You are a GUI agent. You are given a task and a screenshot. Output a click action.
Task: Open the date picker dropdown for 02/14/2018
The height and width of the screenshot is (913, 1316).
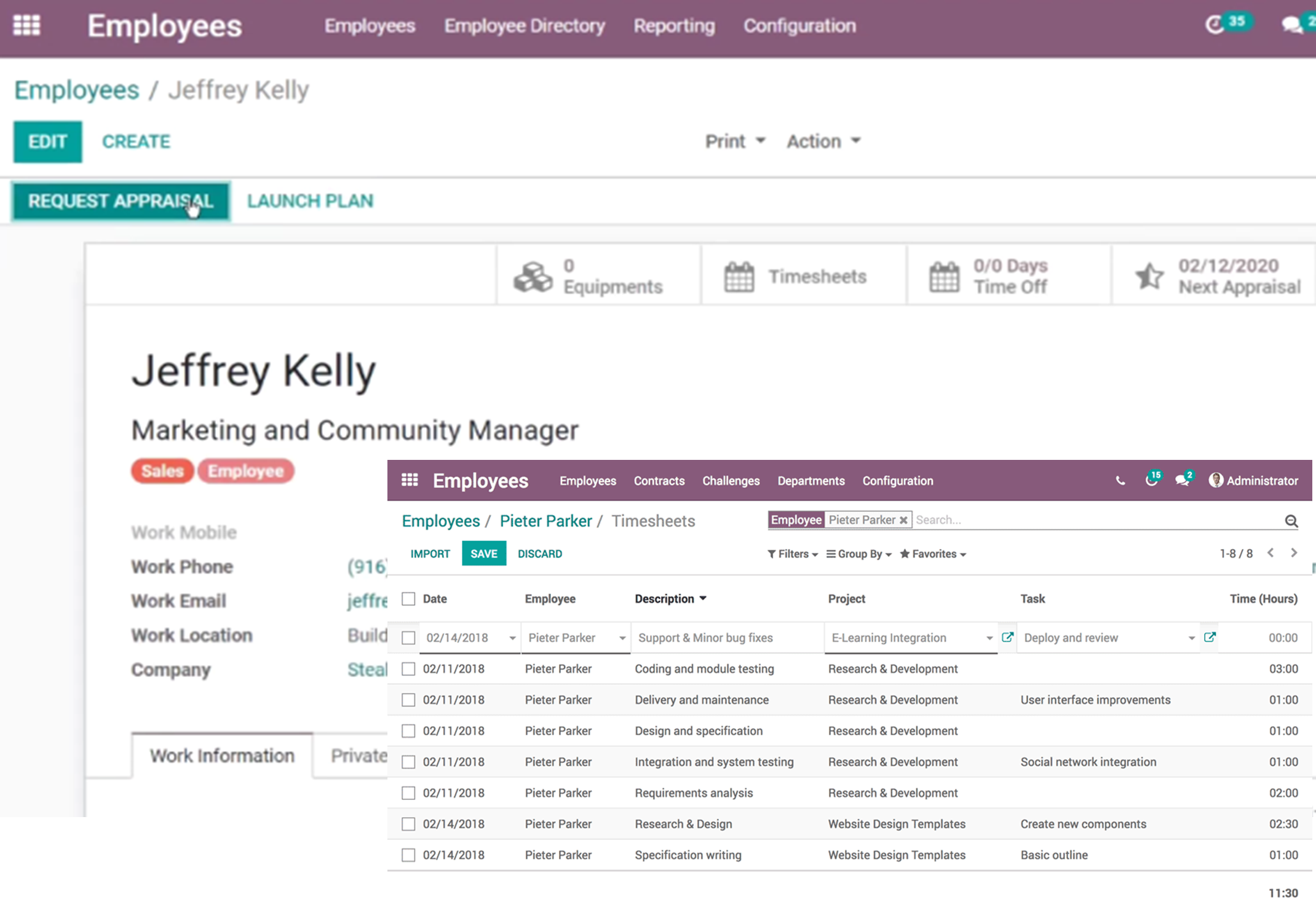tap(512, 638)
